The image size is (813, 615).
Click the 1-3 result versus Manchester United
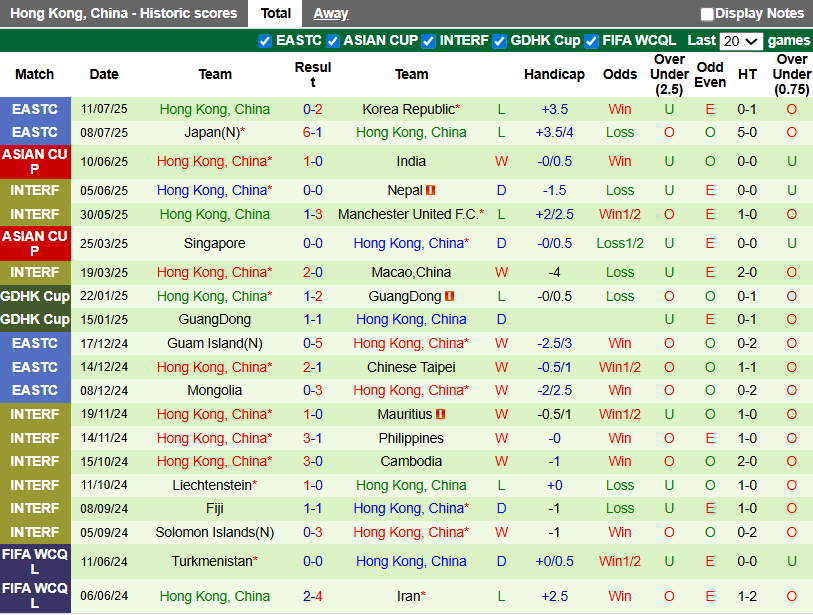click(x=313, y=214)
